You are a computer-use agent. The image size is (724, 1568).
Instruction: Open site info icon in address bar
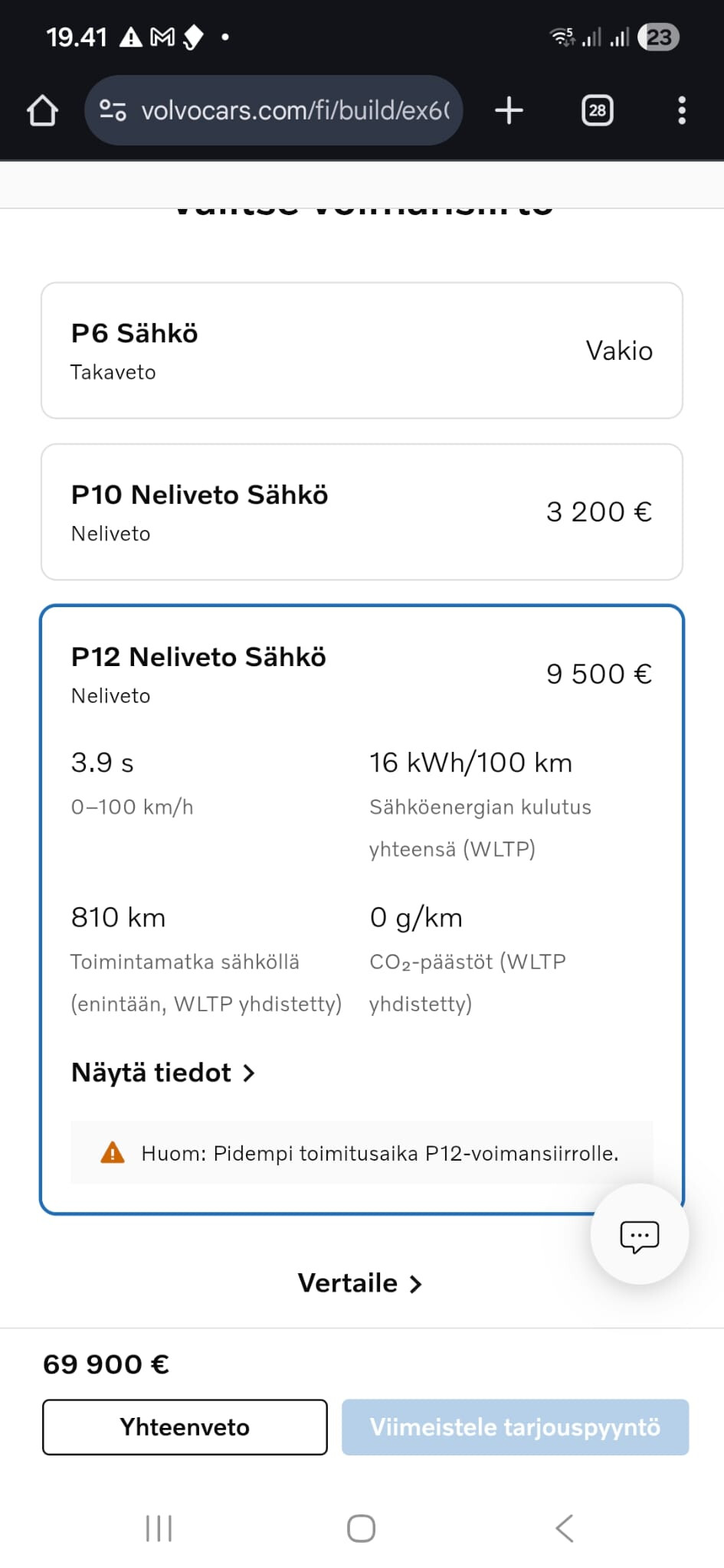[x=113, y=110]
